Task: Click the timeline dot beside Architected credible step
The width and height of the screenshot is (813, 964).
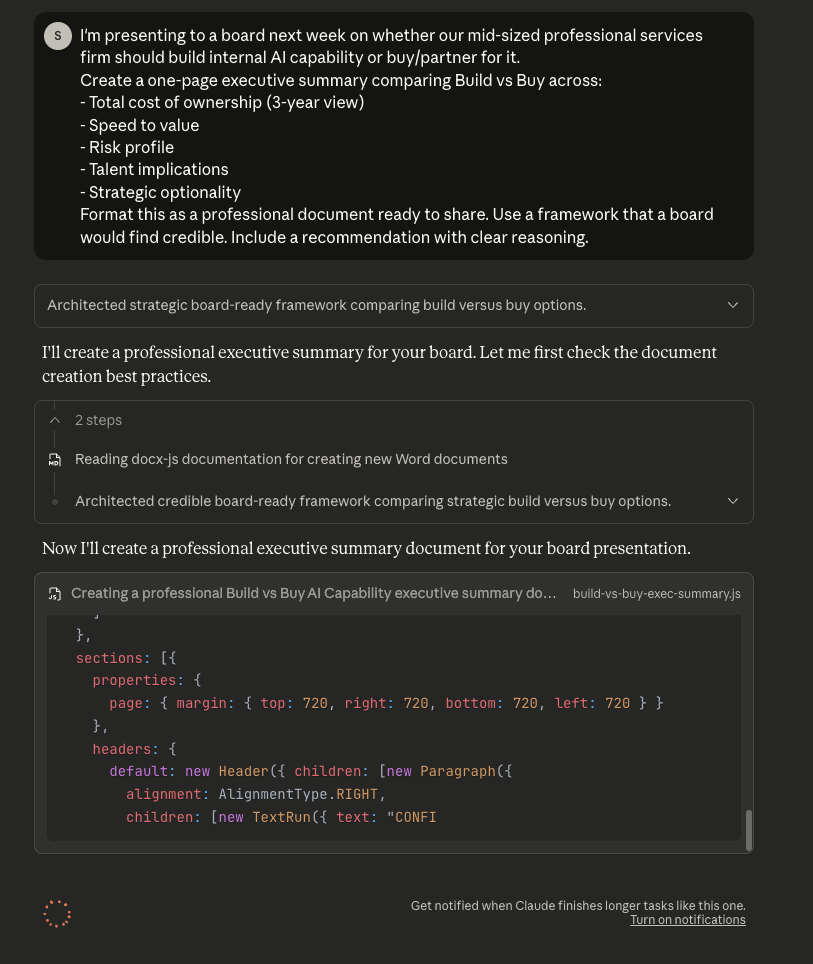Action: [x=55, y=502]
